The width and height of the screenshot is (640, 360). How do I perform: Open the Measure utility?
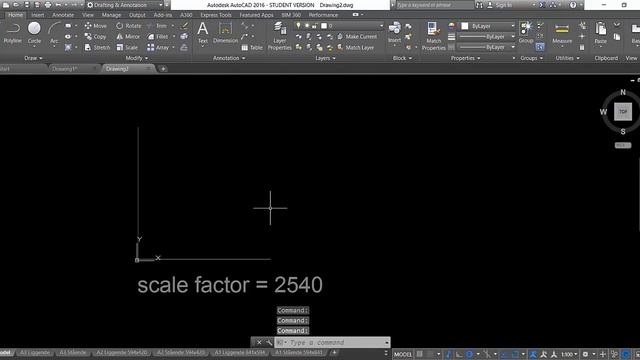click(562, 34)
